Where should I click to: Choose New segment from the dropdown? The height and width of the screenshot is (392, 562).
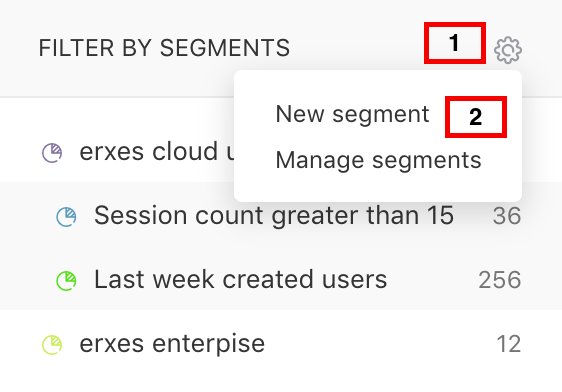[352, 114]
